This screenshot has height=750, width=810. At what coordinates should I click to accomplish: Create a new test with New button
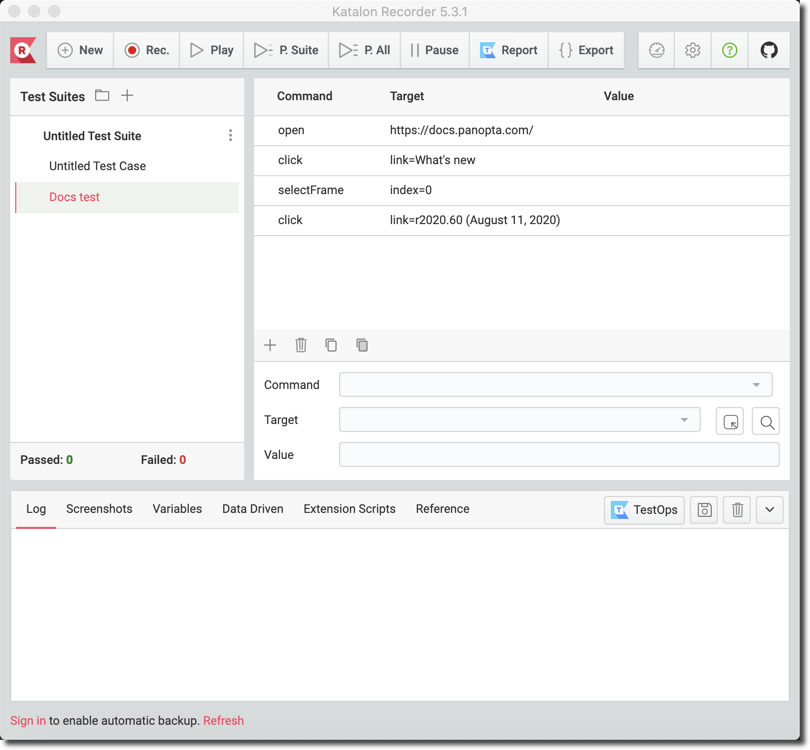[x=80, y=50]
